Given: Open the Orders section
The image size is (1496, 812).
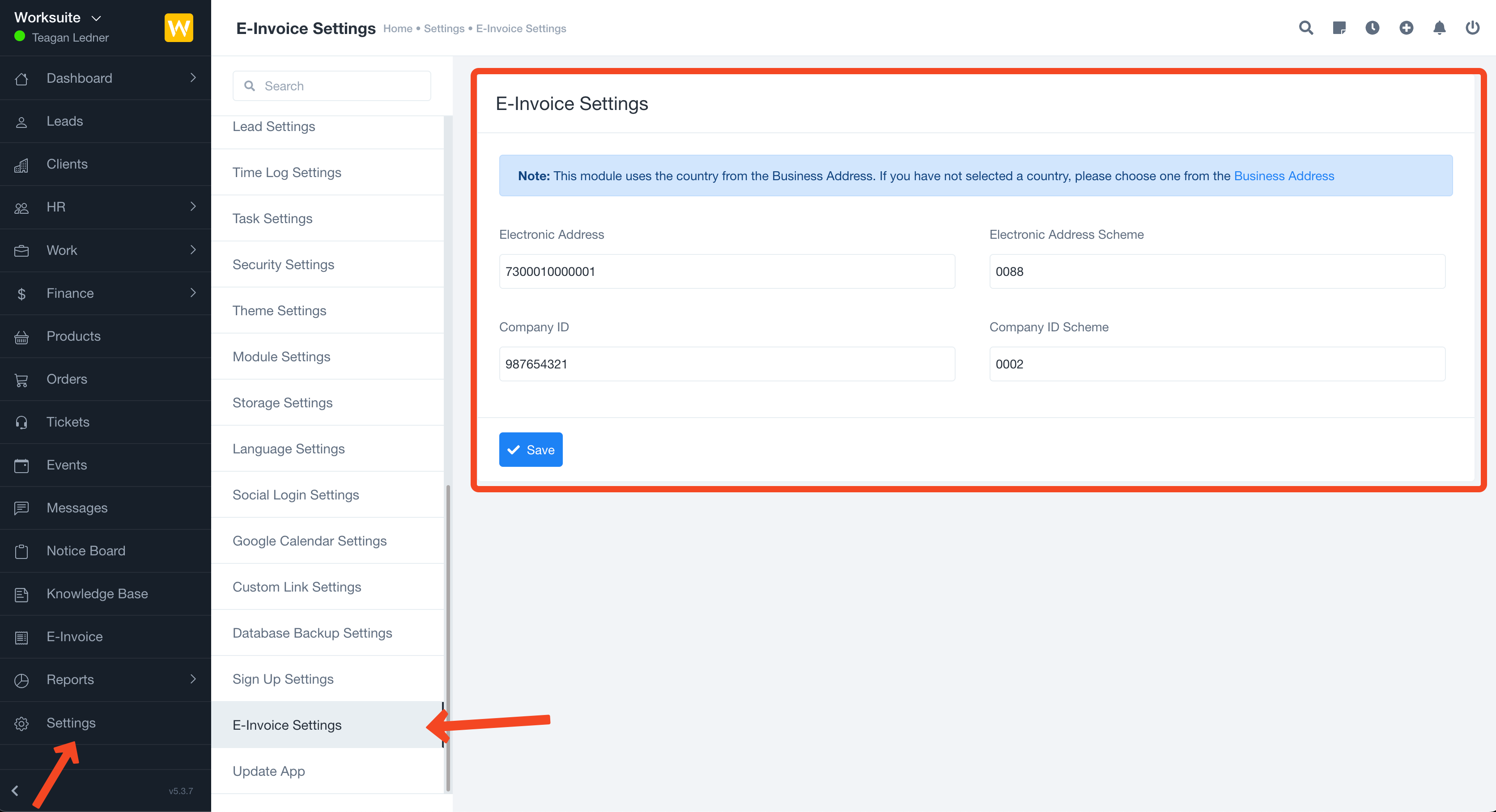Looking at the screenshot, I should tap(66, 378).
